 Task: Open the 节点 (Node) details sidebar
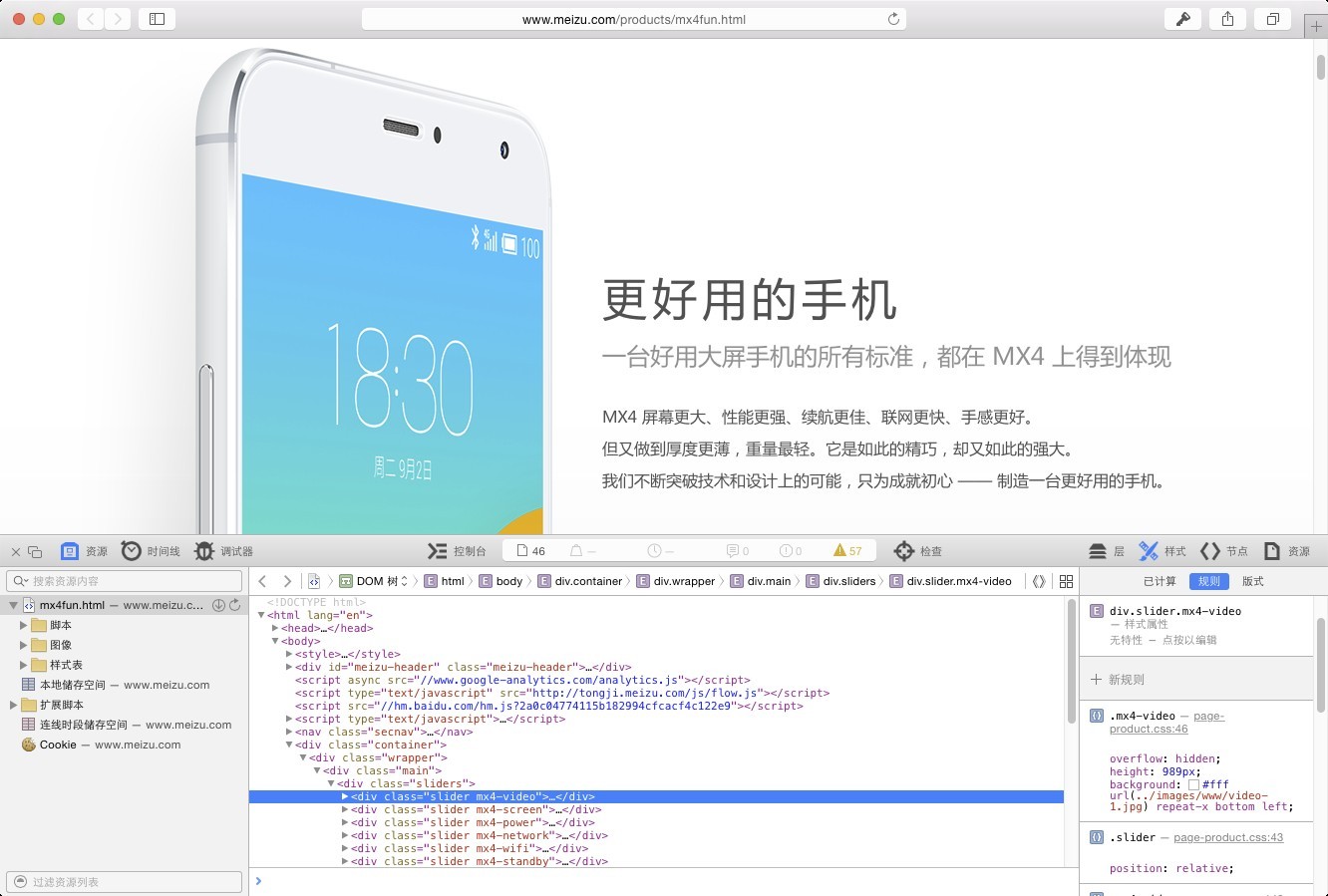(1224, 551)
